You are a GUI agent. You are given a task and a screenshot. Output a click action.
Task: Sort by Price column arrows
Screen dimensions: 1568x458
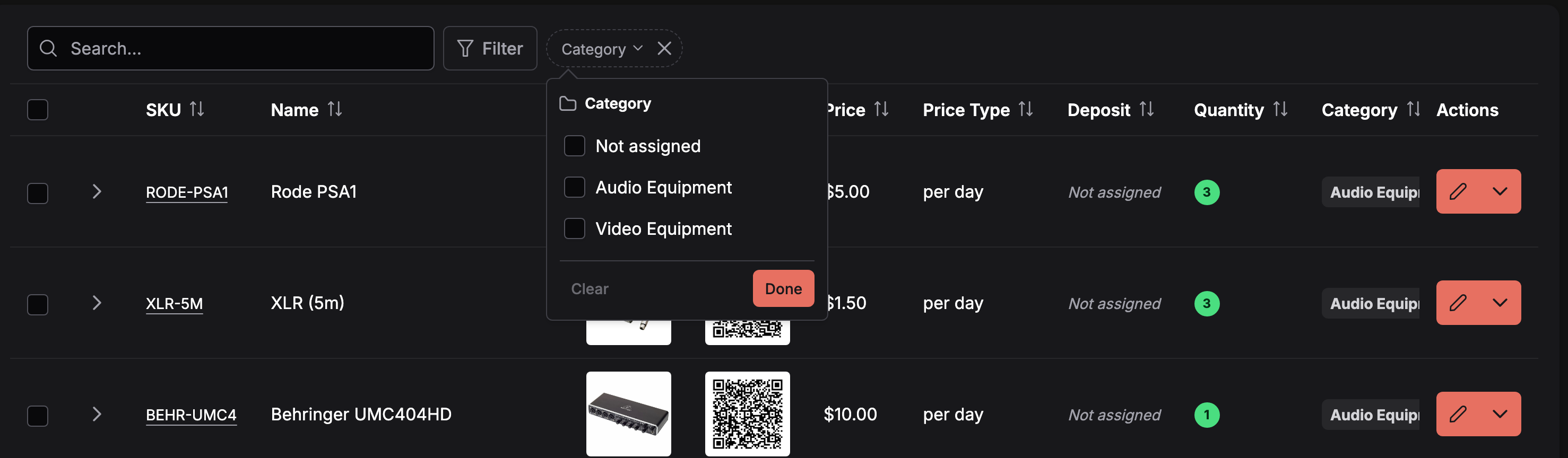pyautogui.click(x=881, y=110)
